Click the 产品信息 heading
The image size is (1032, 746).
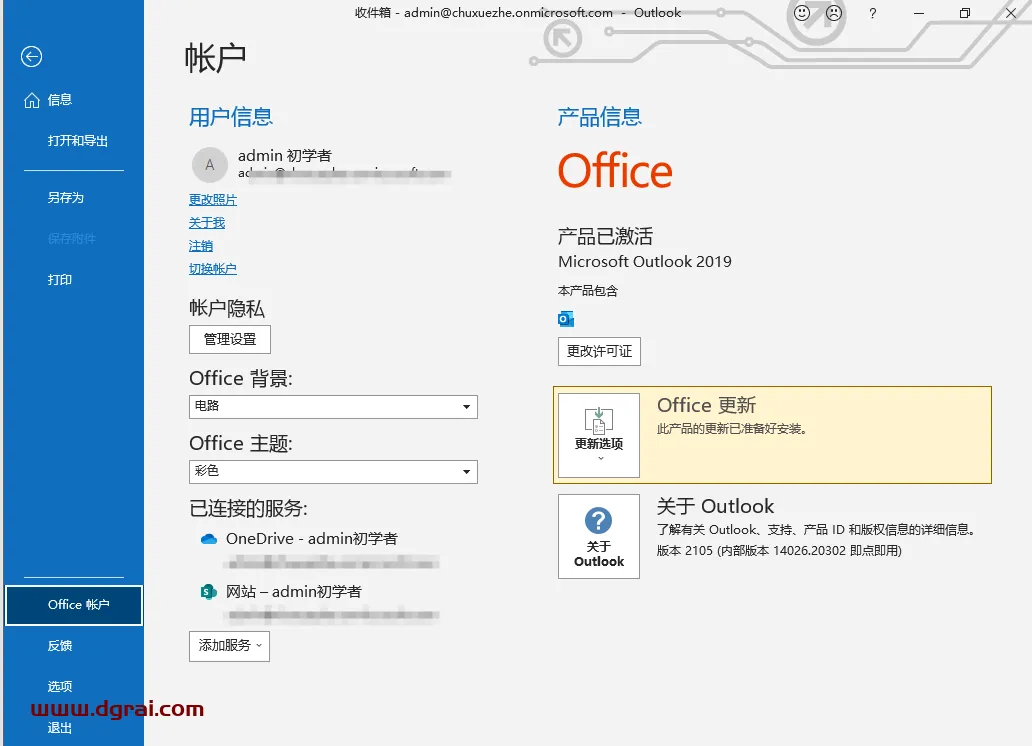click(600, 117)
